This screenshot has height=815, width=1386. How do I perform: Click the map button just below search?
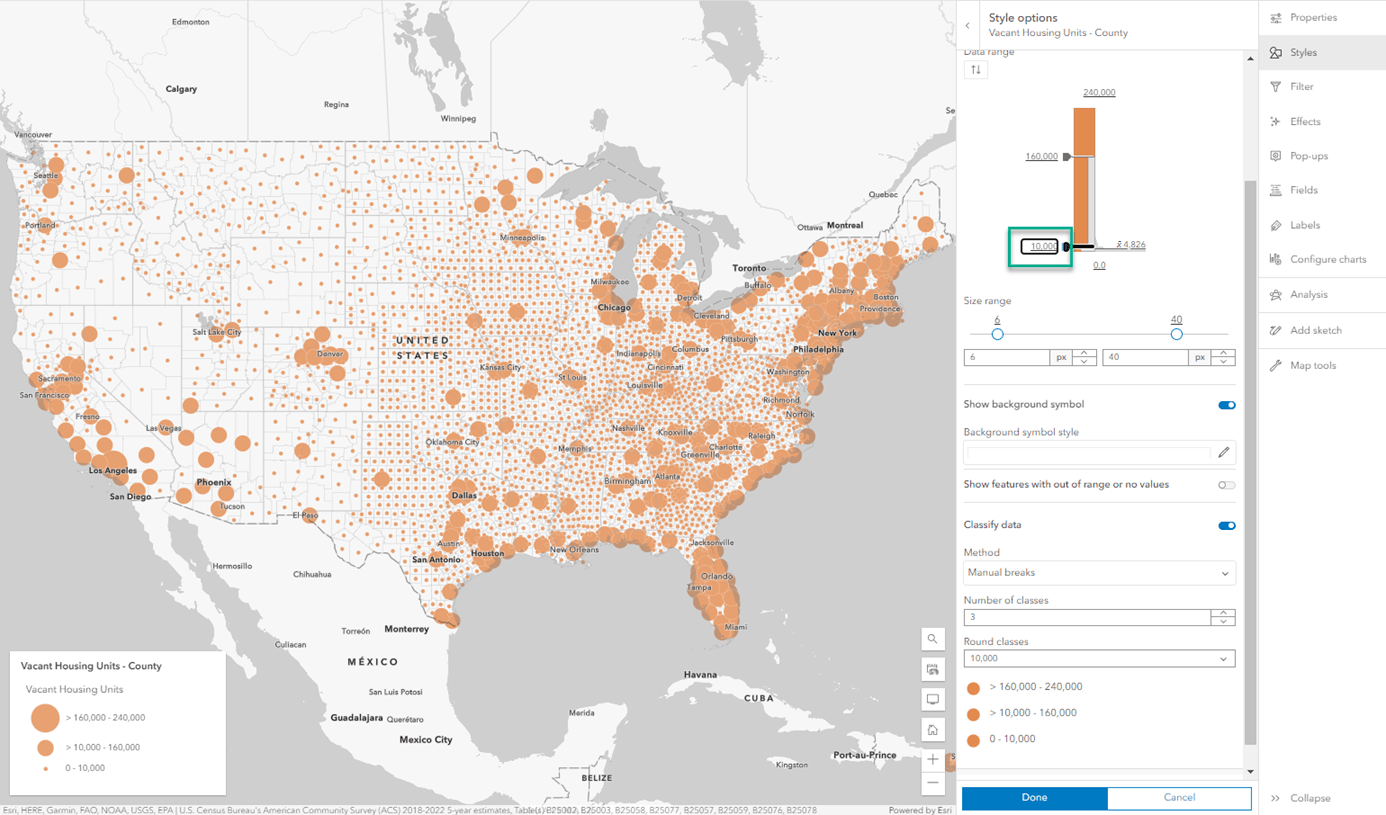pos(933,669)
